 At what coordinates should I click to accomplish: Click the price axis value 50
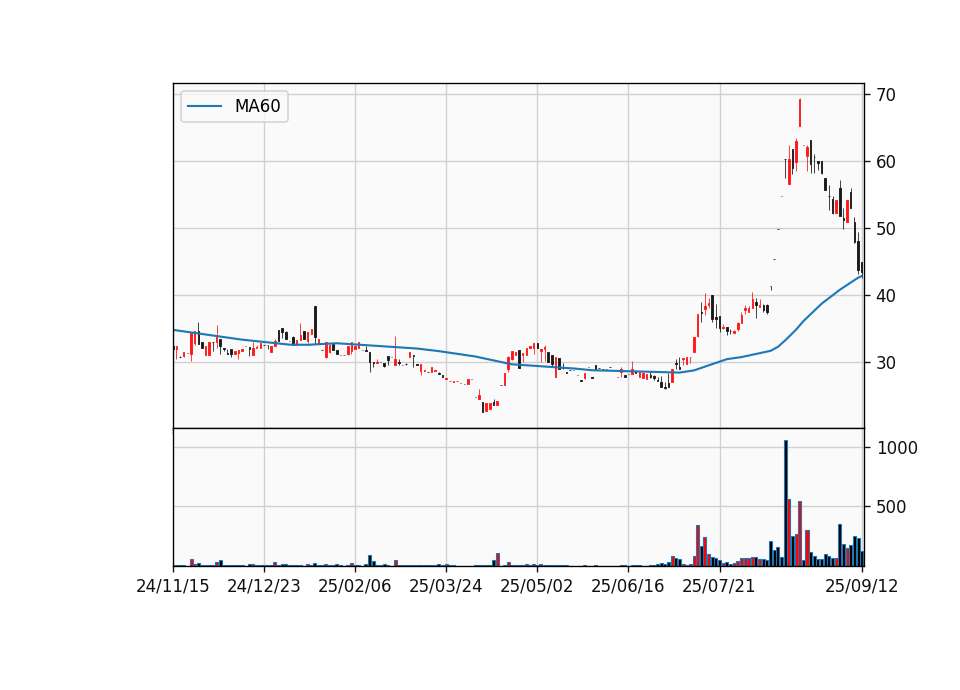pyautogui.click(x=886, y=229)
